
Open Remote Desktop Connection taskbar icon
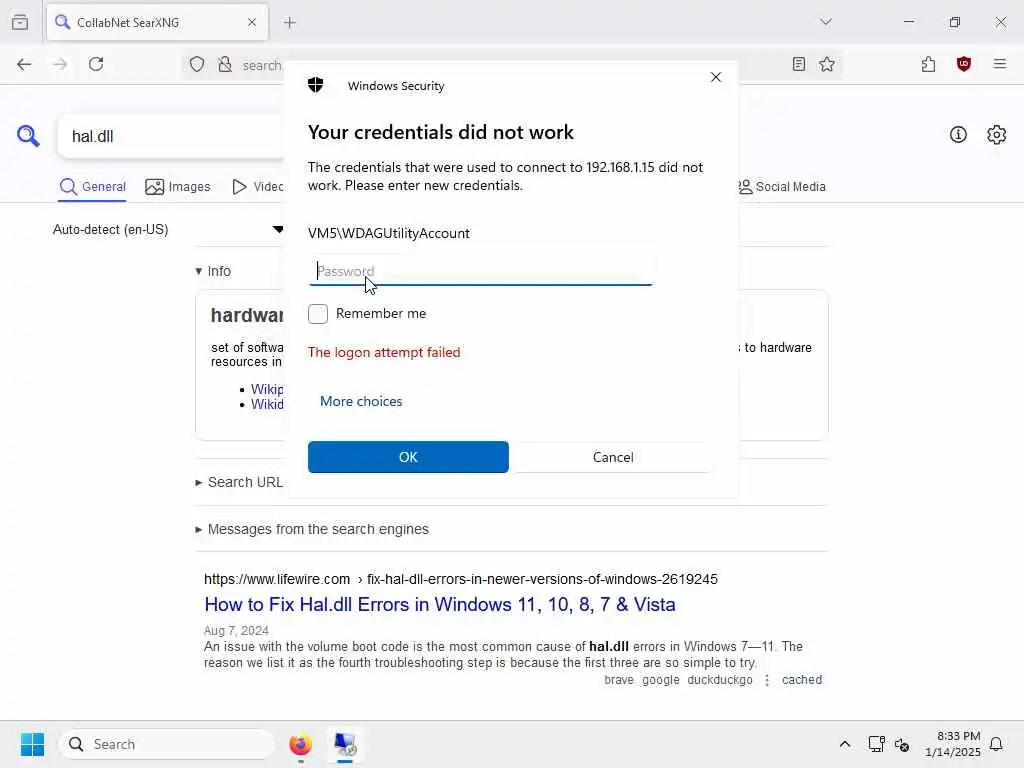(x=345, y=744)
